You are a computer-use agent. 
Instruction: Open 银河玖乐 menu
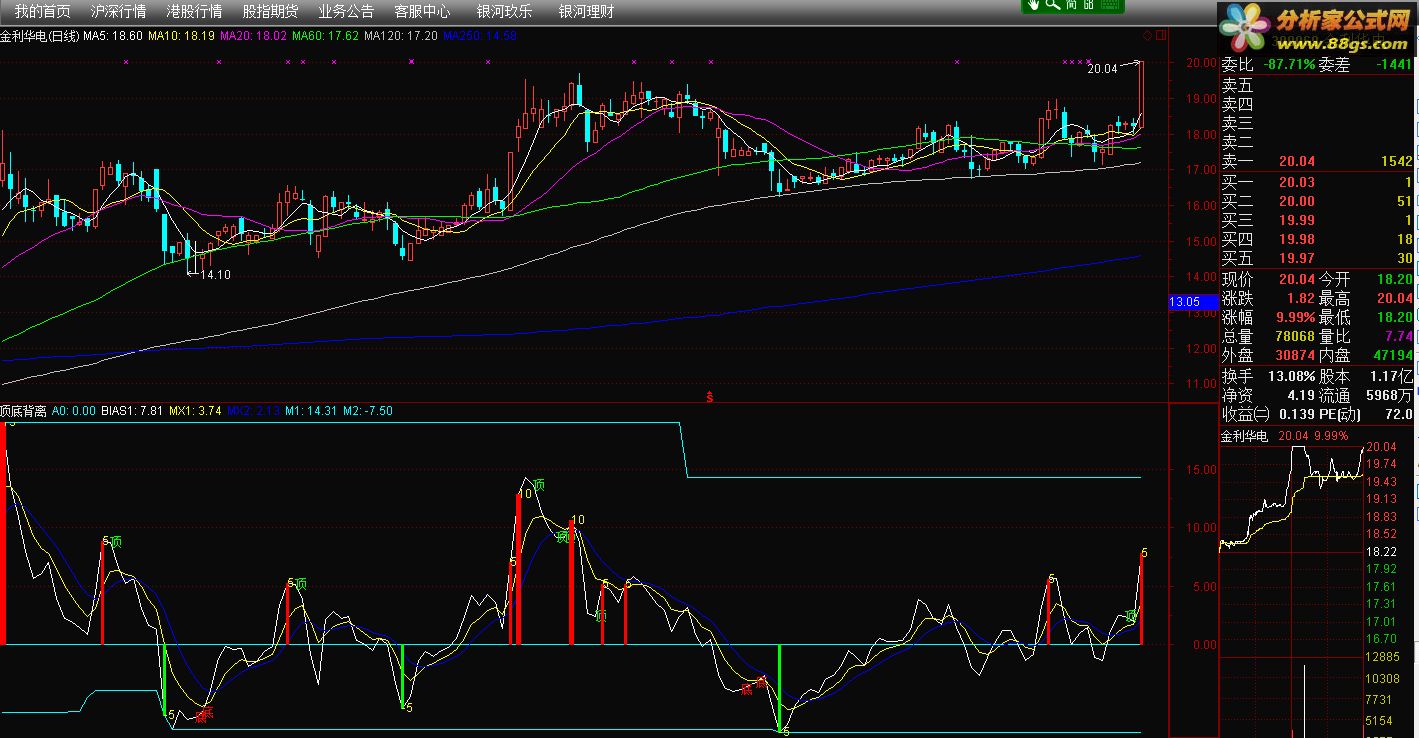(x=505, y=12)
